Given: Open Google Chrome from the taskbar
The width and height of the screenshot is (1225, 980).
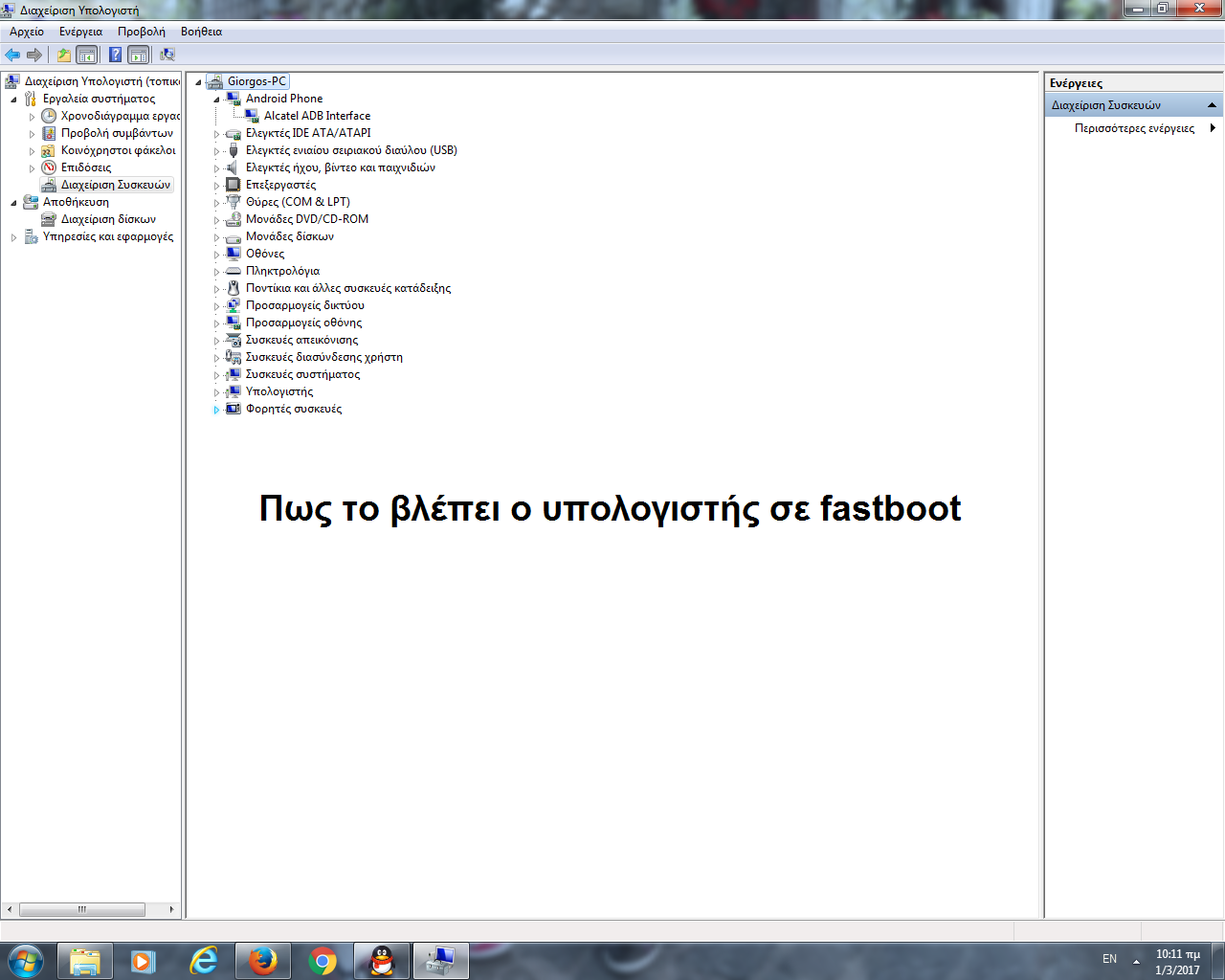Looking at the screenshot, I should (323, 960).
